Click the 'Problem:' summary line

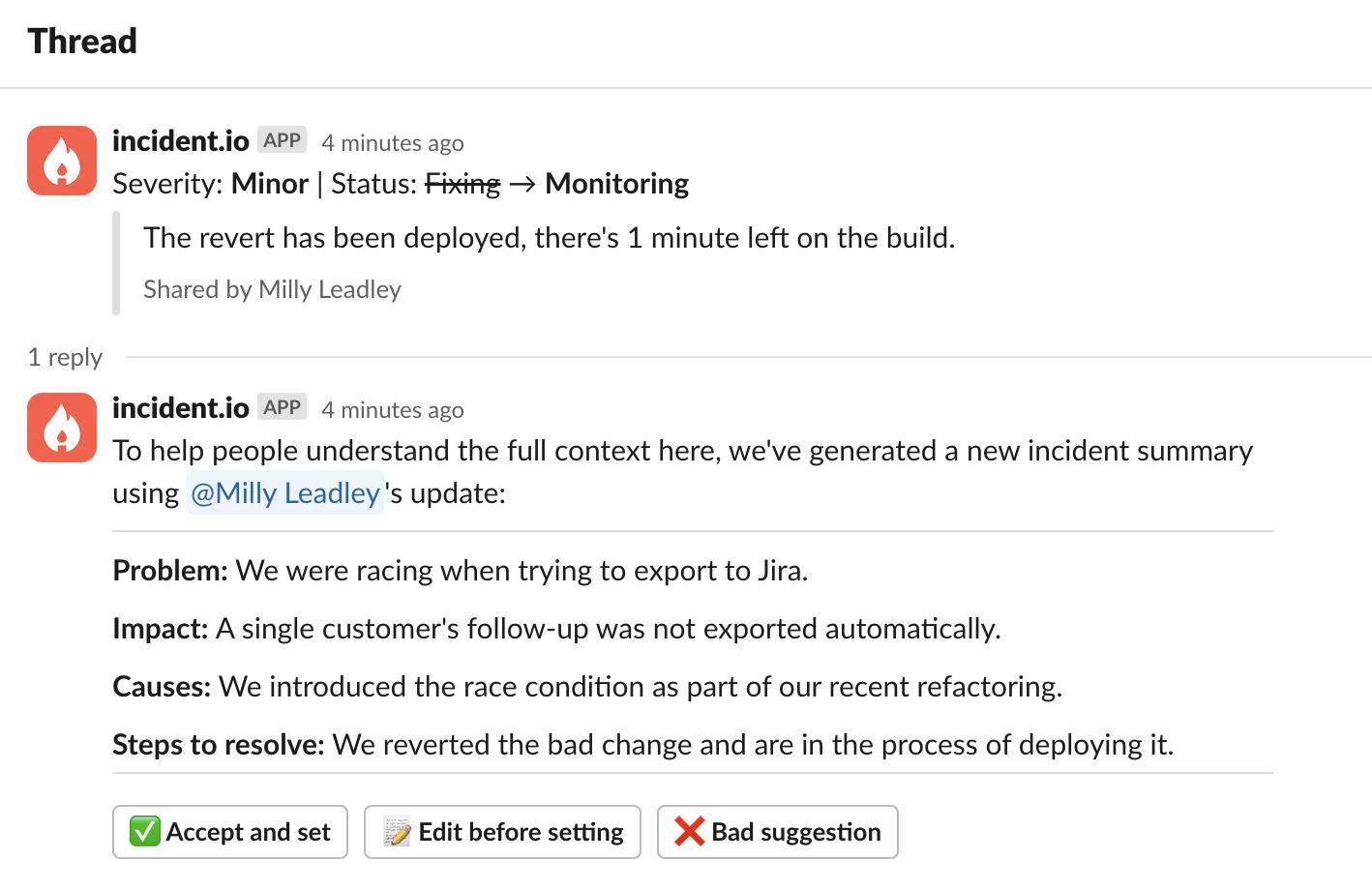click(461, 571)
